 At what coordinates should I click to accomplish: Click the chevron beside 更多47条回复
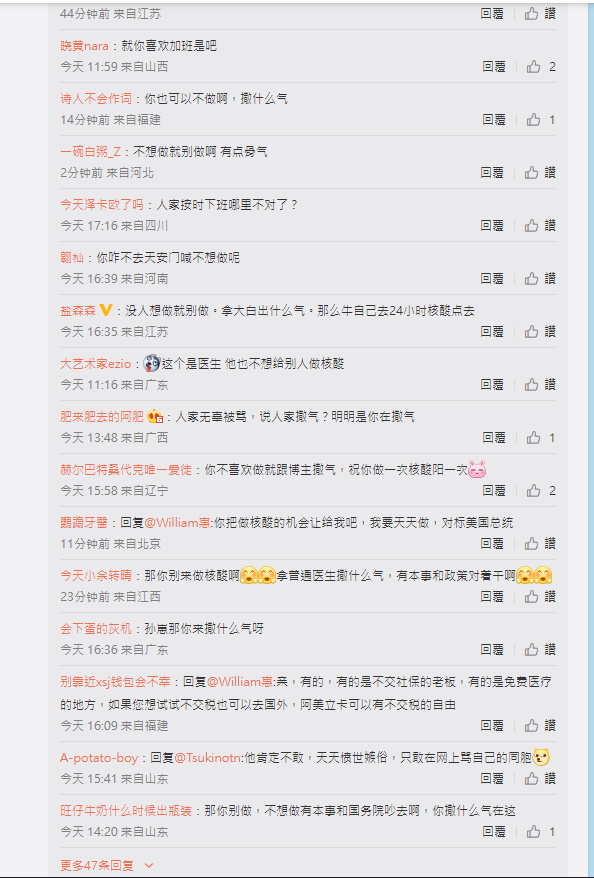[x=148, y=866]
